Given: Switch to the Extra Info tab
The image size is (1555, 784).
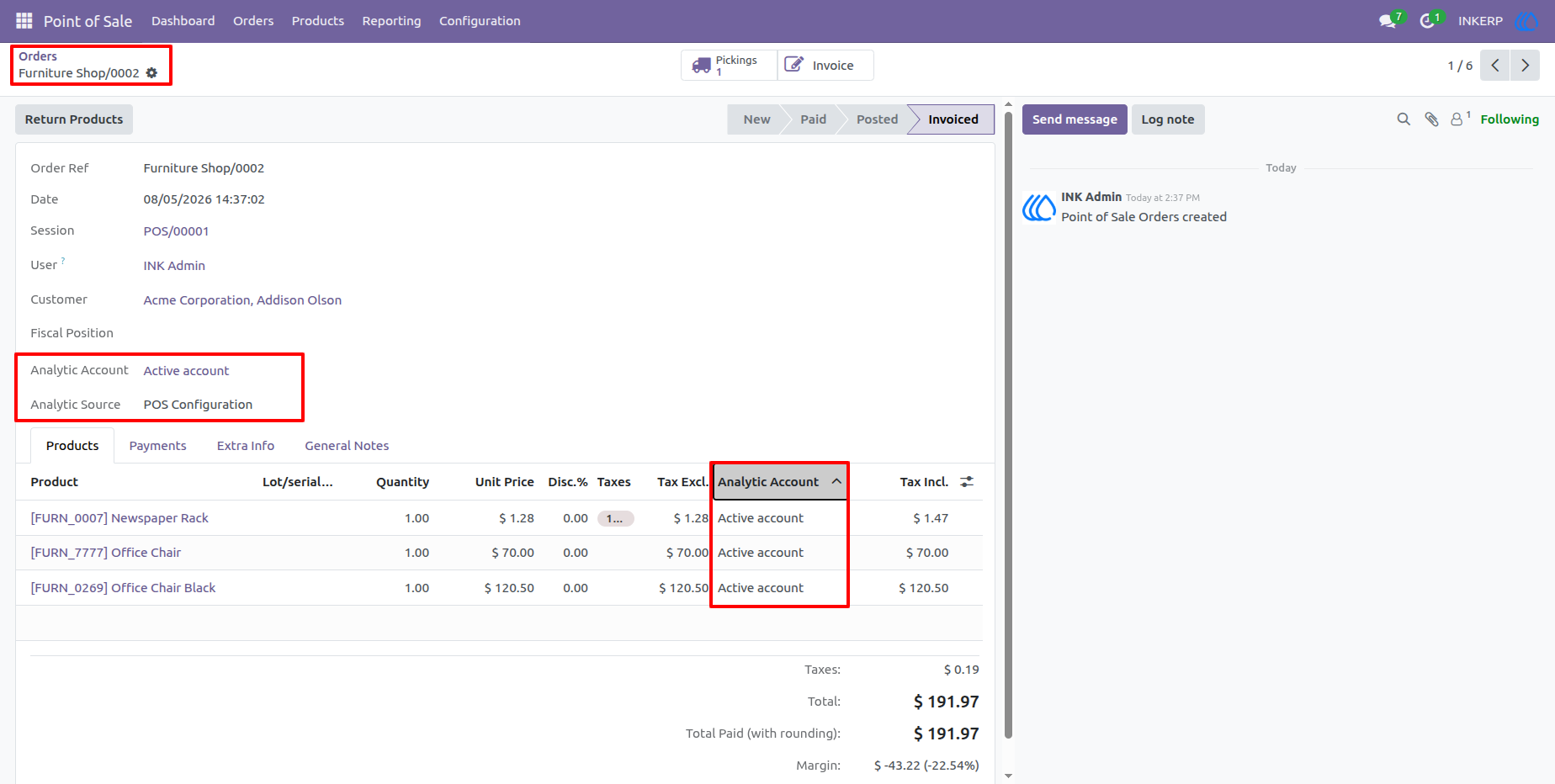Looking at the screenshot, I should [246, 446].
